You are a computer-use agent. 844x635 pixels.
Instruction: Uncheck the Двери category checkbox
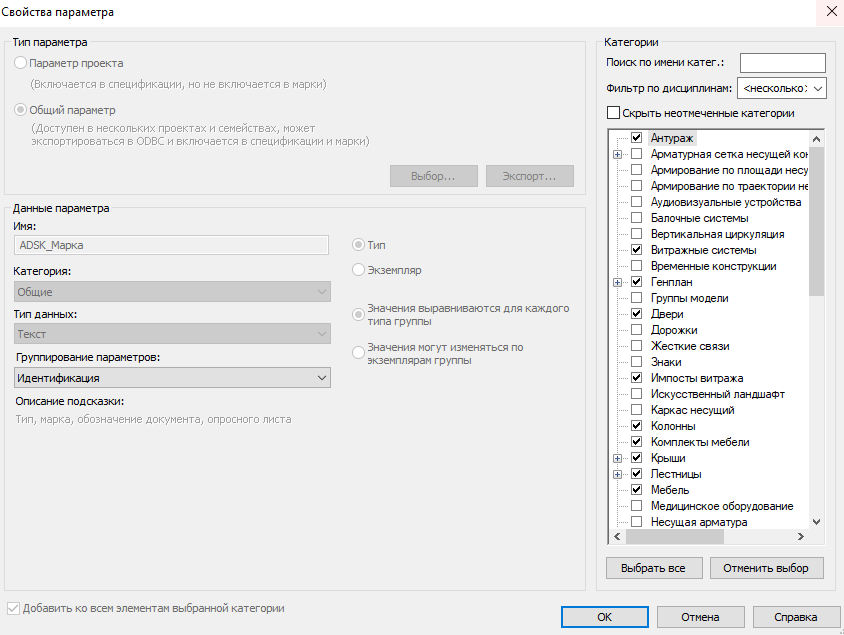636,314
